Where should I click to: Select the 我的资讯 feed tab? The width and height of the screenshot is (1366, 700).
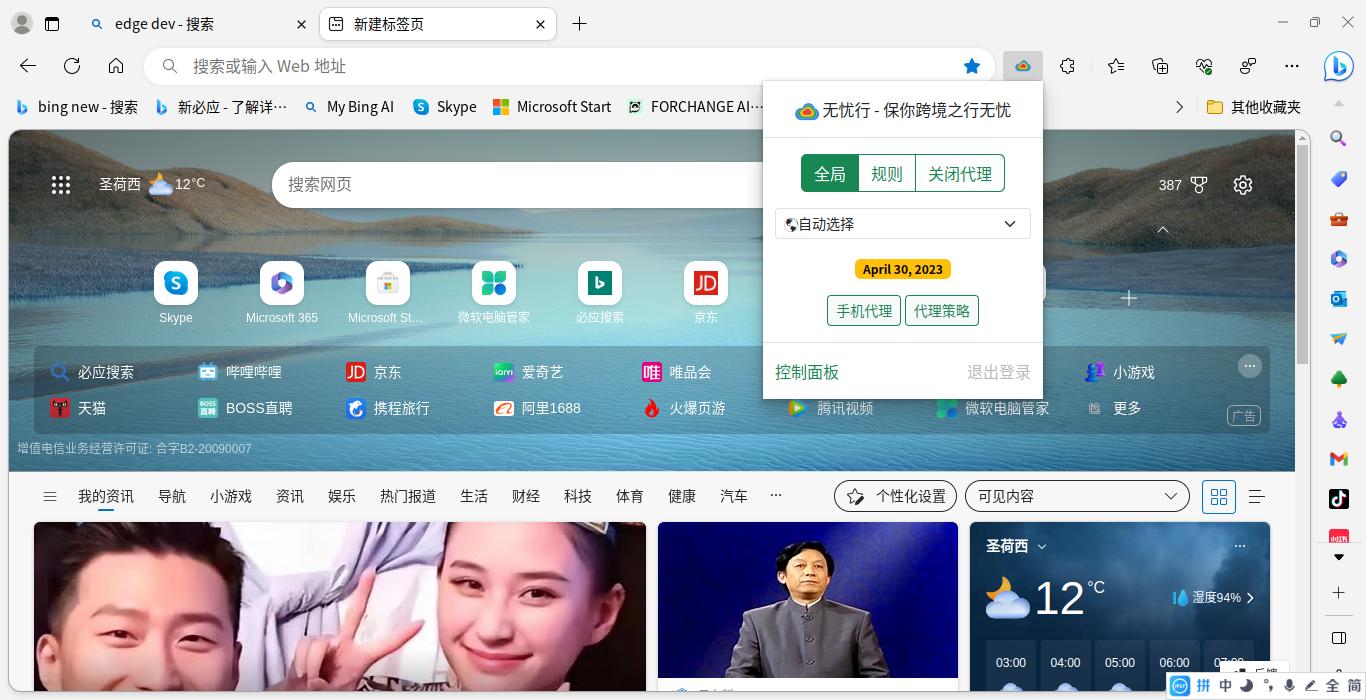click(x=106, y=496)
